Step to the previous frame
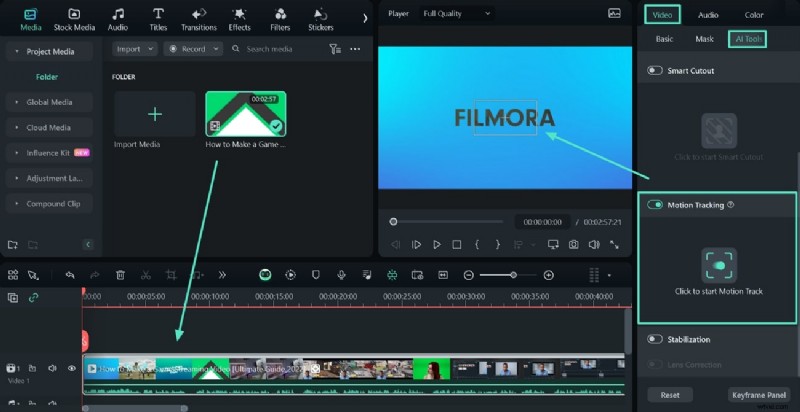This screenshot has width=800, height=412. (x=395, y=245)
